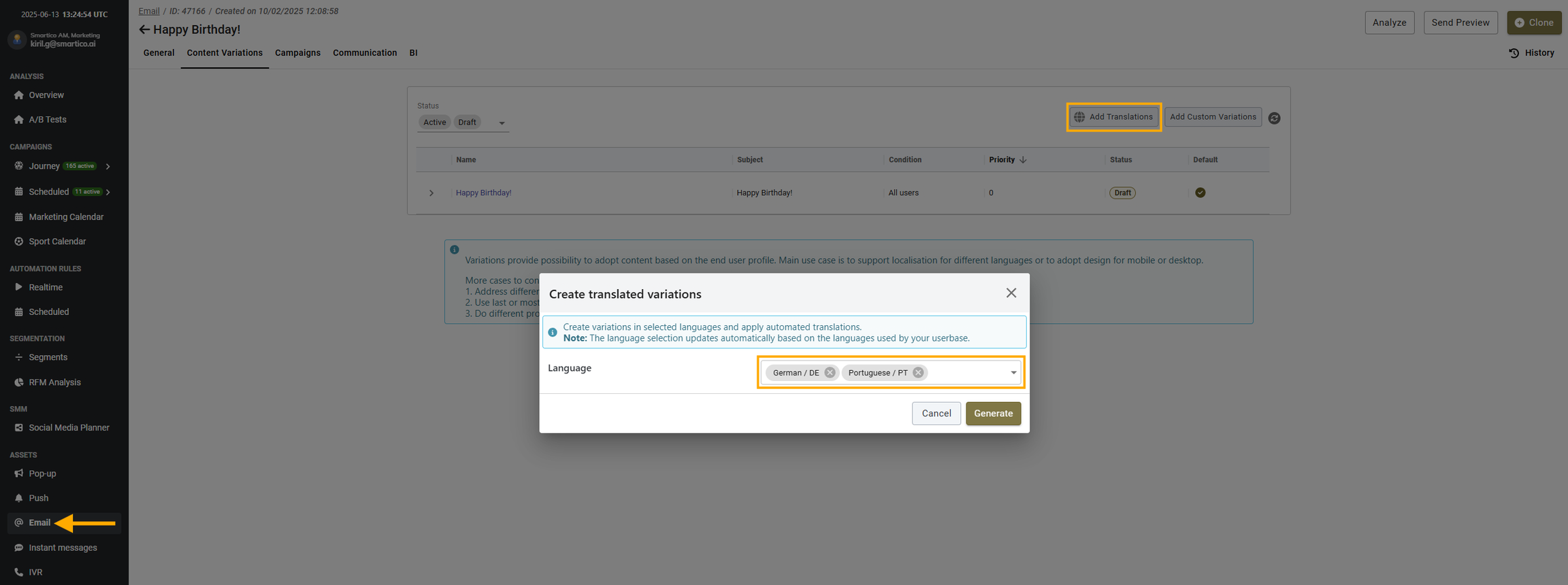Viewport: 1568px width, 585px height.
Task: Click the refresh icon next to Add Custom Variations
Action: (1274, 118)
